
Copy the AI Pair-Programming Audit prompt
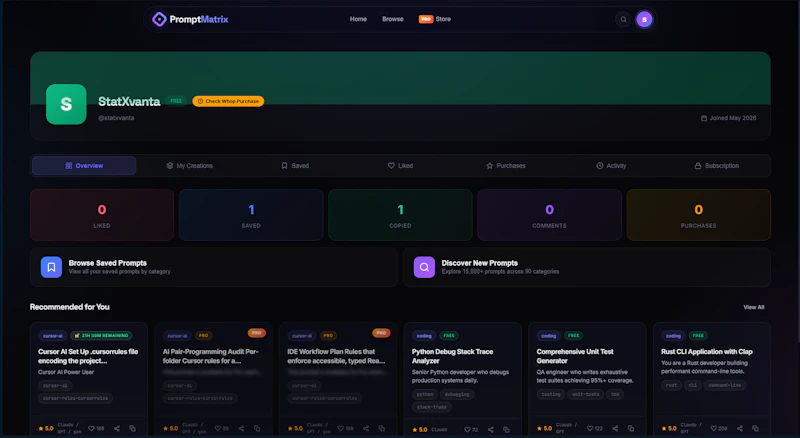click(257, 428)
